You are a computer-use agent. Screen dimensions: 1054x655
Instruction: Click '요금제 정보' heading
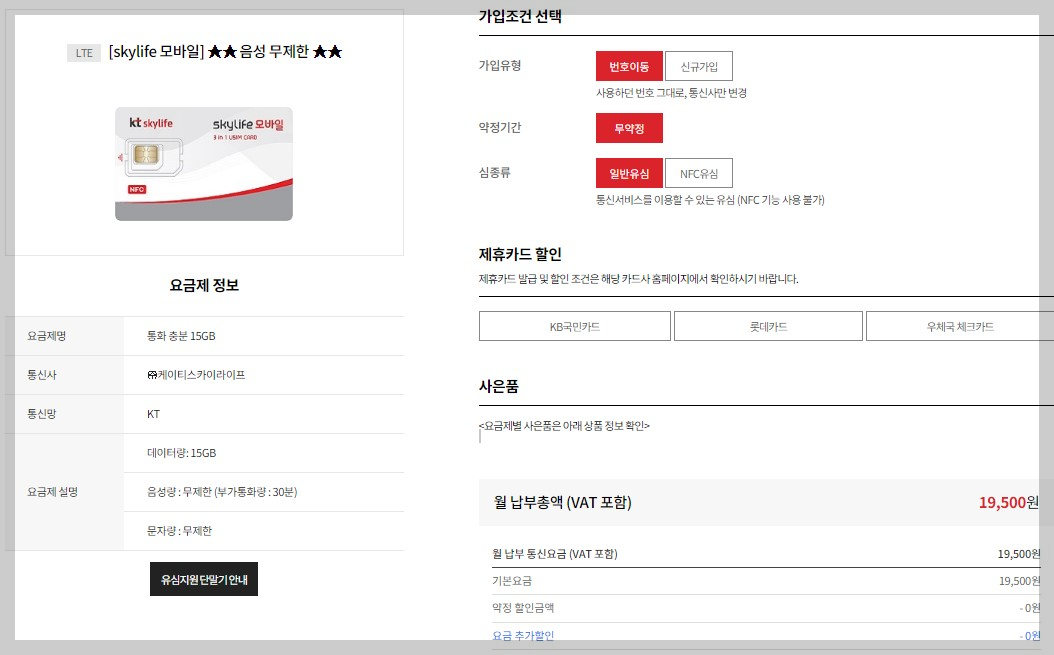(x=204, y=285)
